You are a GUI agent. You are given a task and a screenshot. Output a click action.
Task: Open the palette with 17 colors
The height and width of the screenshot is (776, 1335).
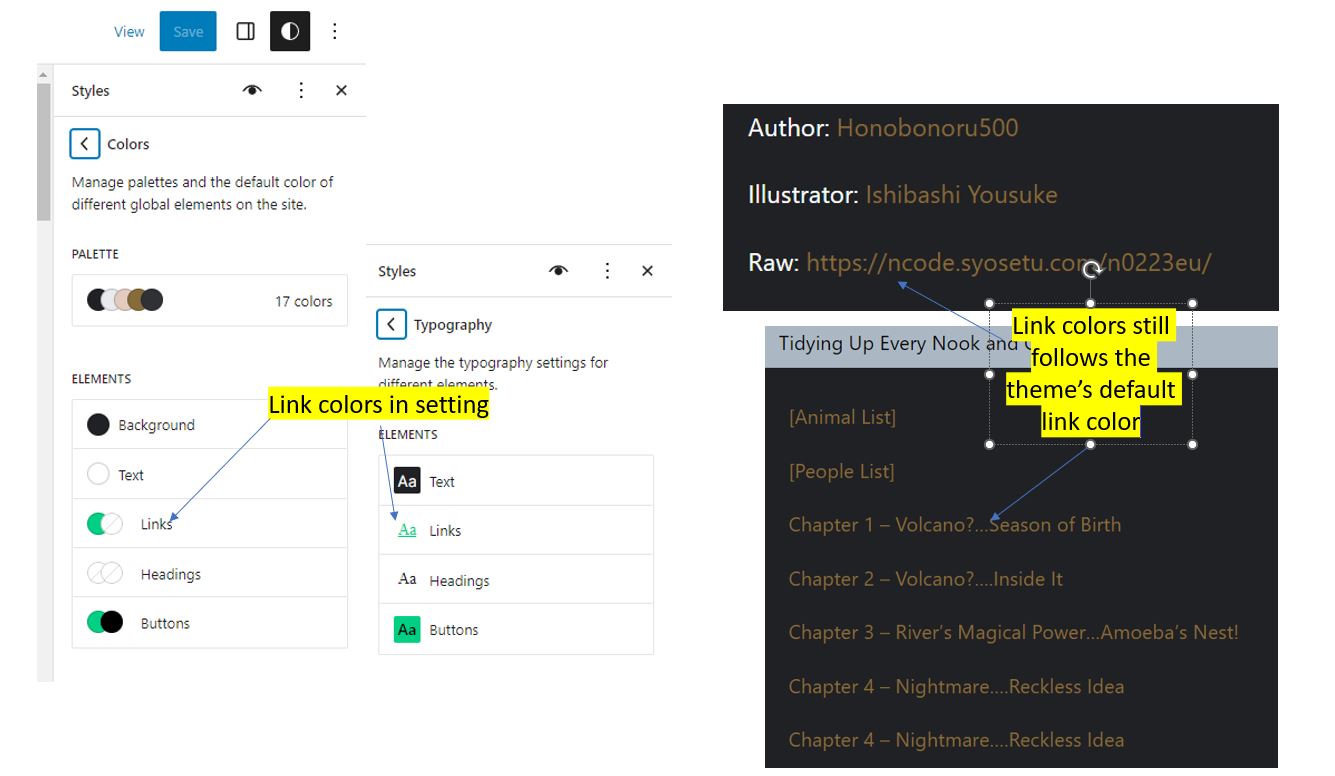coord(210,300)
